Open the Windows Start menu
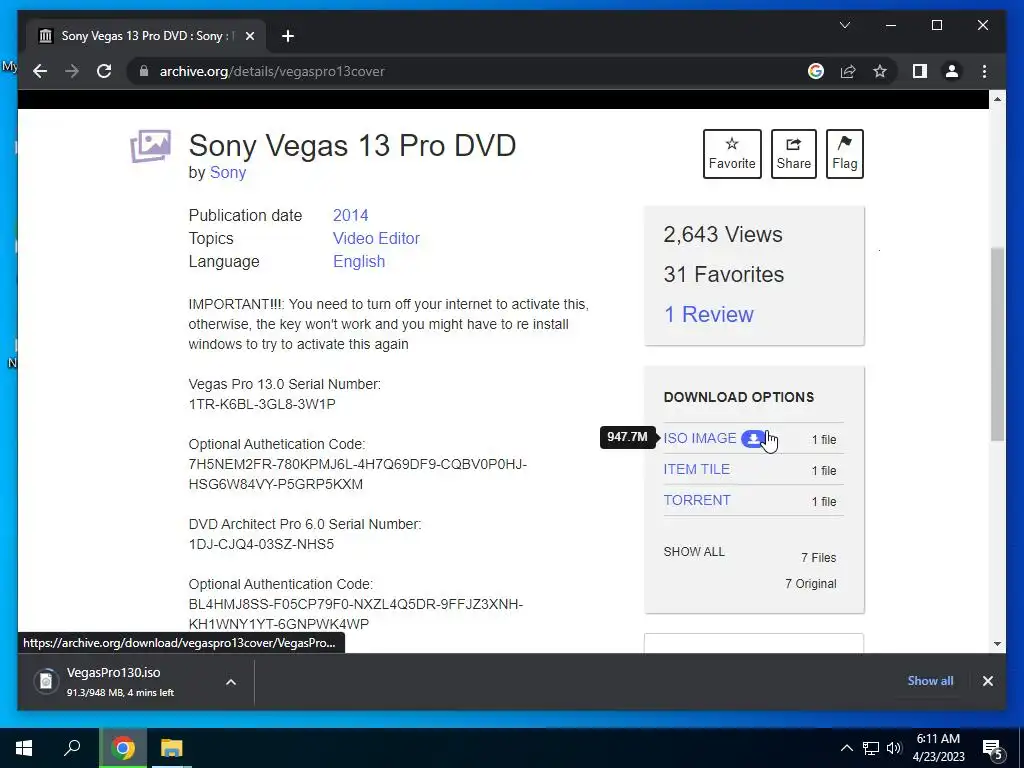 click(24, 748)
